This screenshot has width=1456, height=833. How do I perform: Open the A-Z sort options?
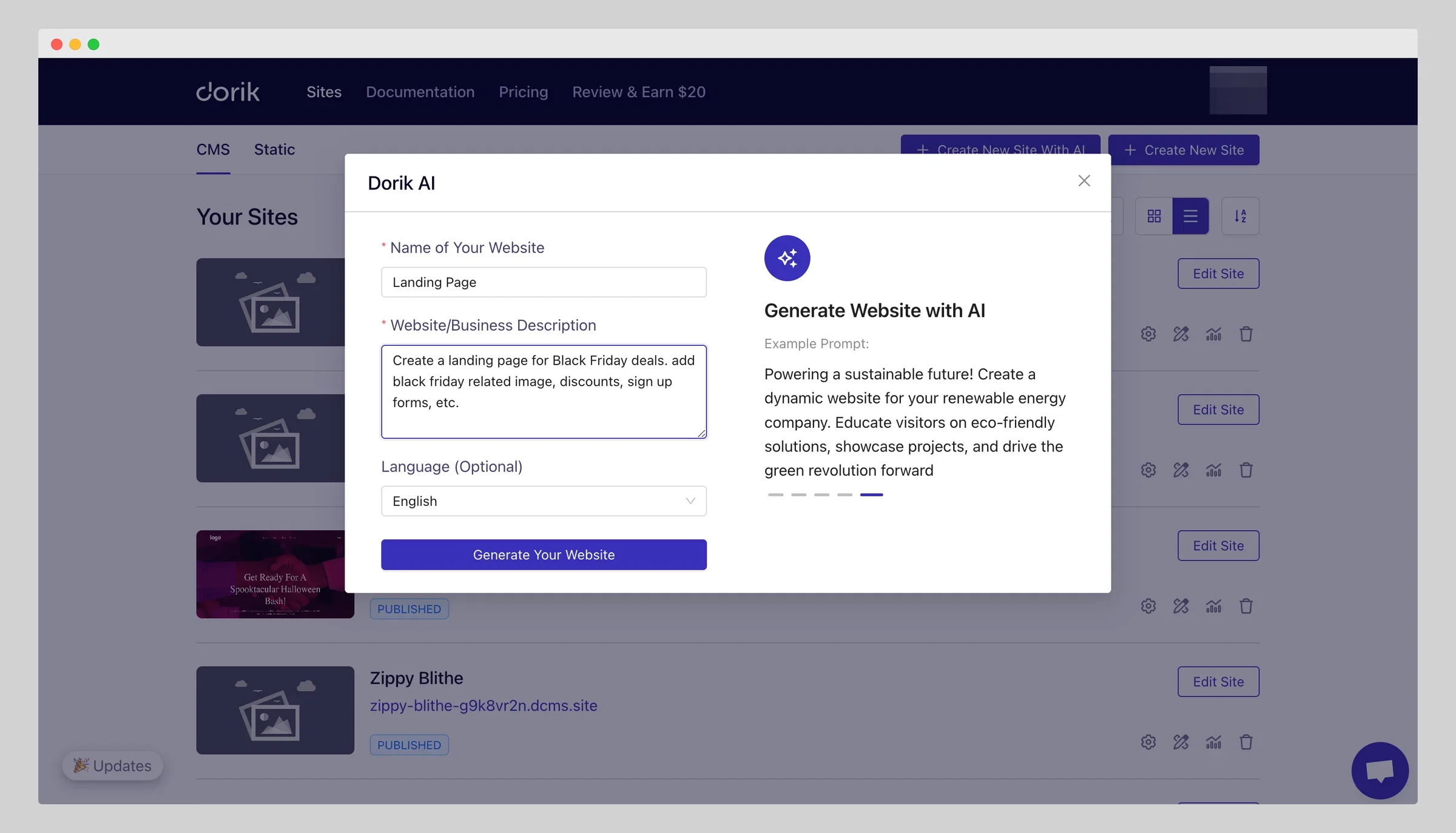point(1240,216)
